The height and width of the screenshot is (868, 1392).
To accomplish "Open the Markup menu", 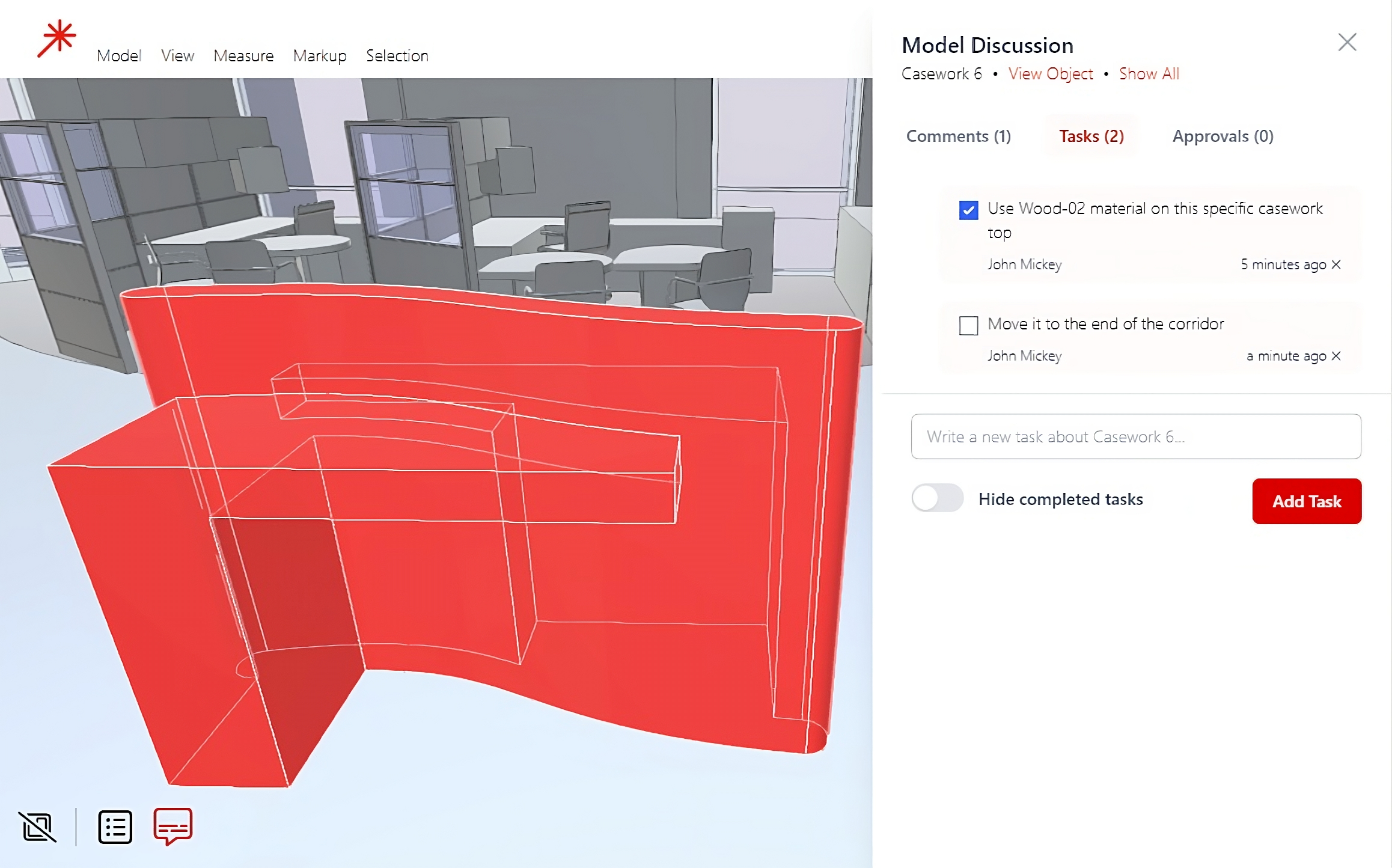I will click(320, 56).
